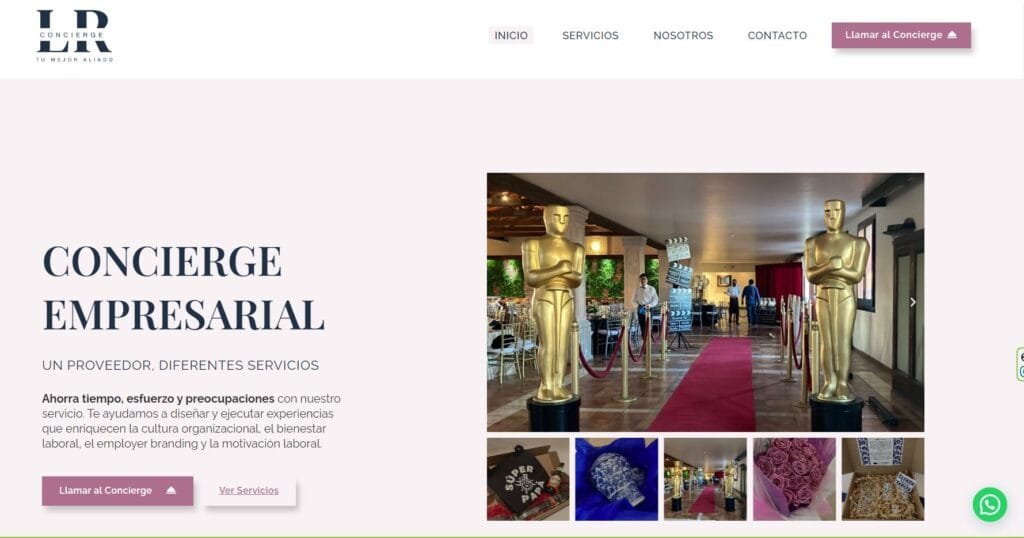Open the WhatsApp chat floating icon

click(989, 504)
